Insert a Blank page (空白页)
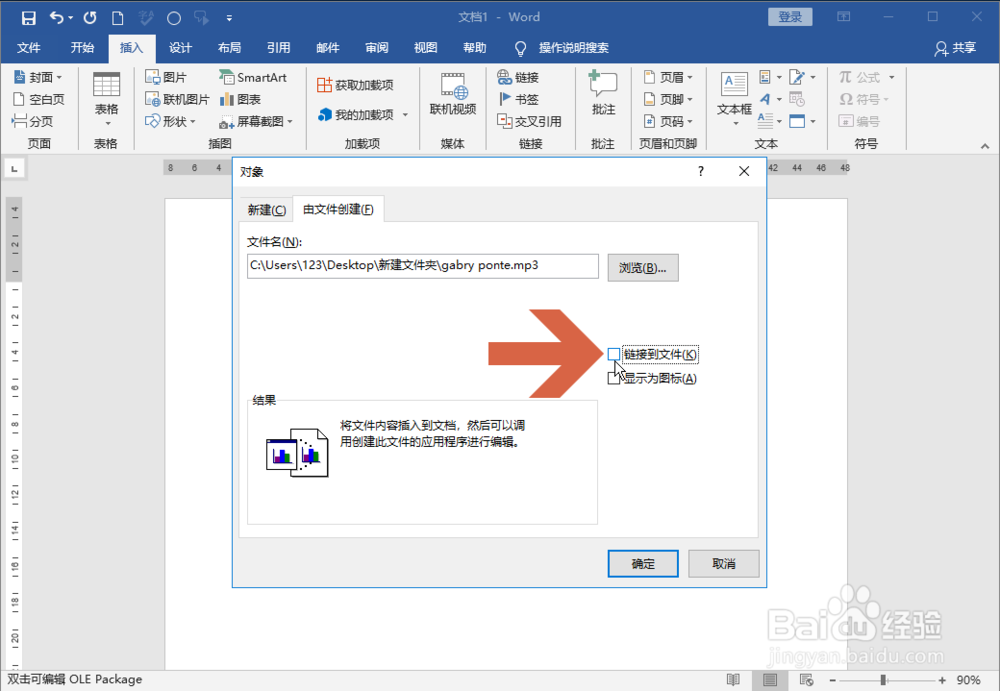Viewport: 1000px width, 691px height. tap(39, 99)
